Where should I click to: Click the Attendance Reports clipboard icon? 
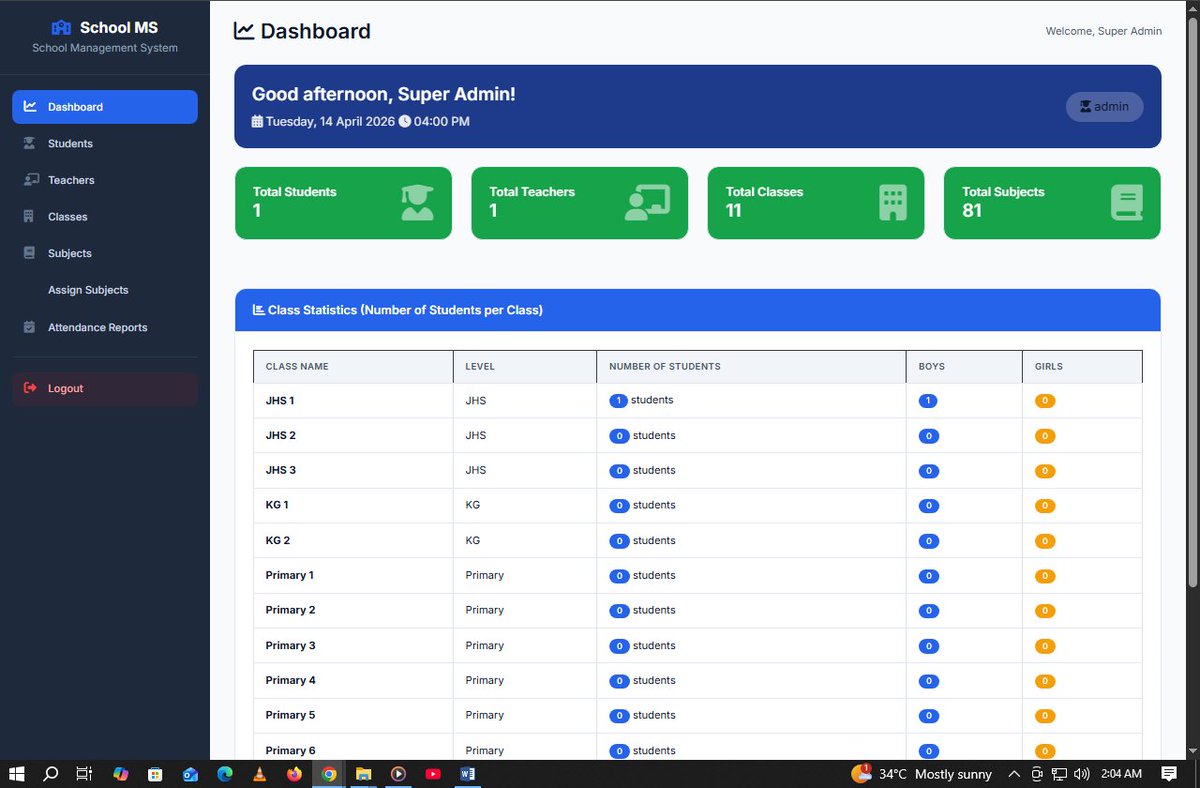(x=29, y=327)
